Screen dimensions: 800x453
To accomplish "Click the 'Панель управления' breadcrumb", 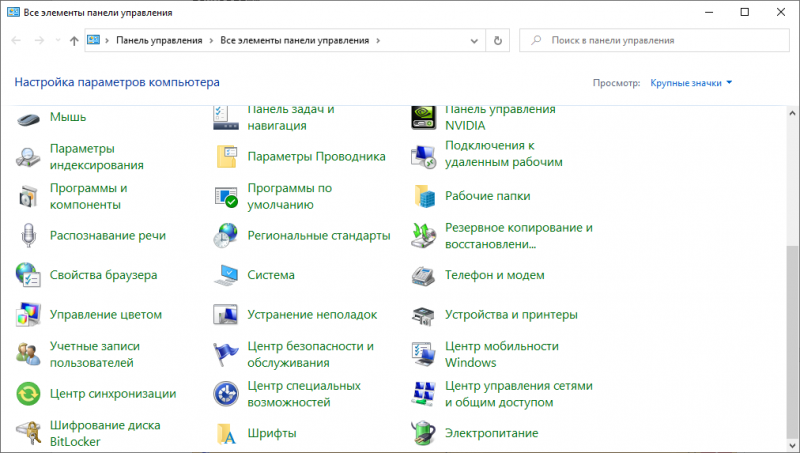I will point(159,40).
